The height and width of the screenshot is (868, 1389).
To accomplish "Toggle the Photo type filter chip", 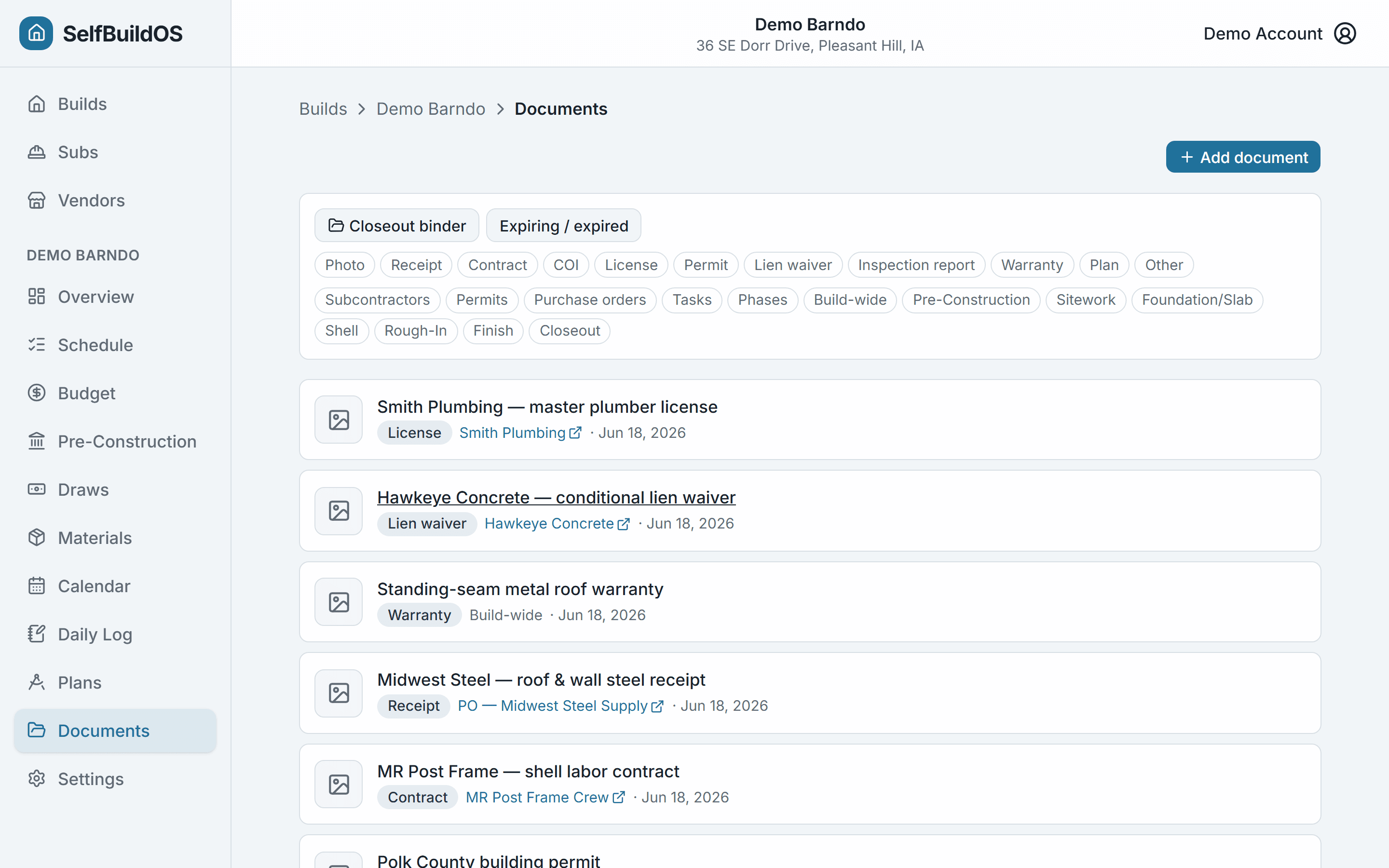I will pos(344,265).
